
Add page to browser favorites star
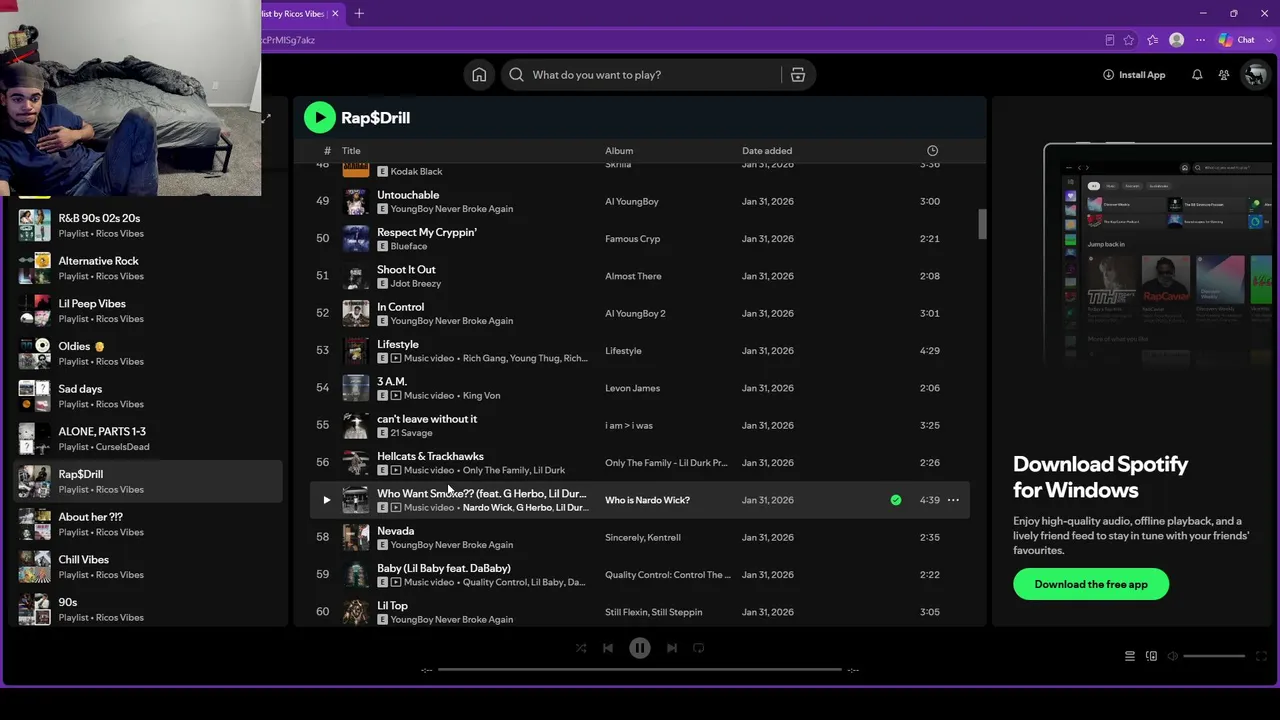tap(1129, 40)
